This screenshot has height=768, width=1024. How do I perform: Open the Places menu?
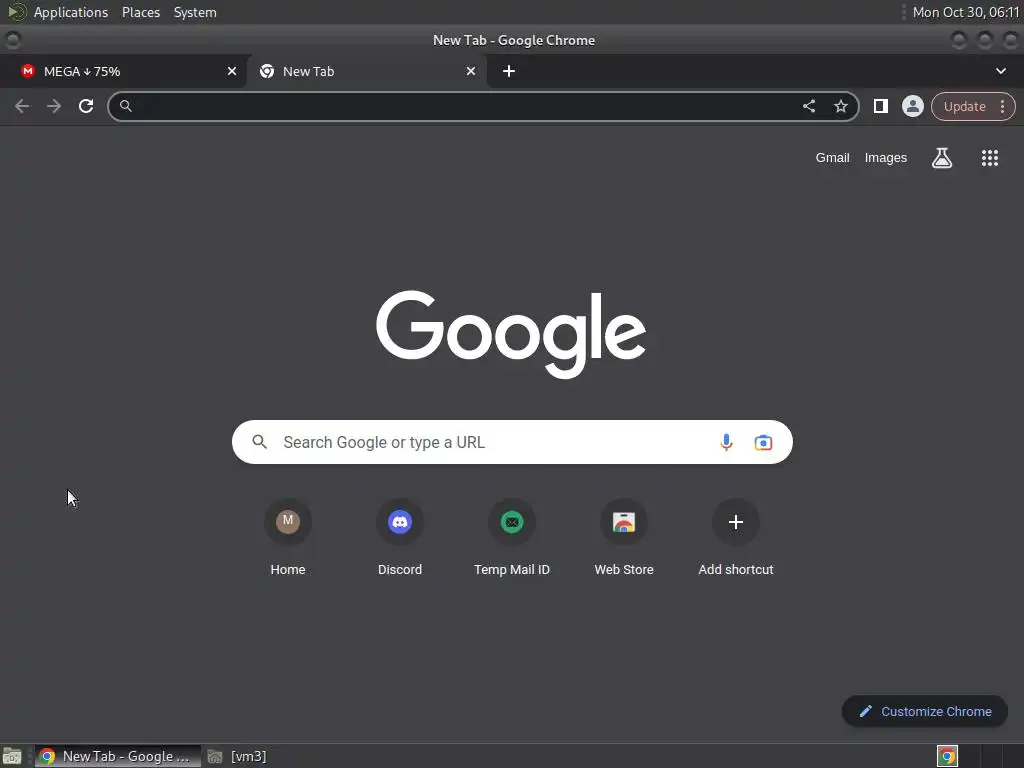141,12
